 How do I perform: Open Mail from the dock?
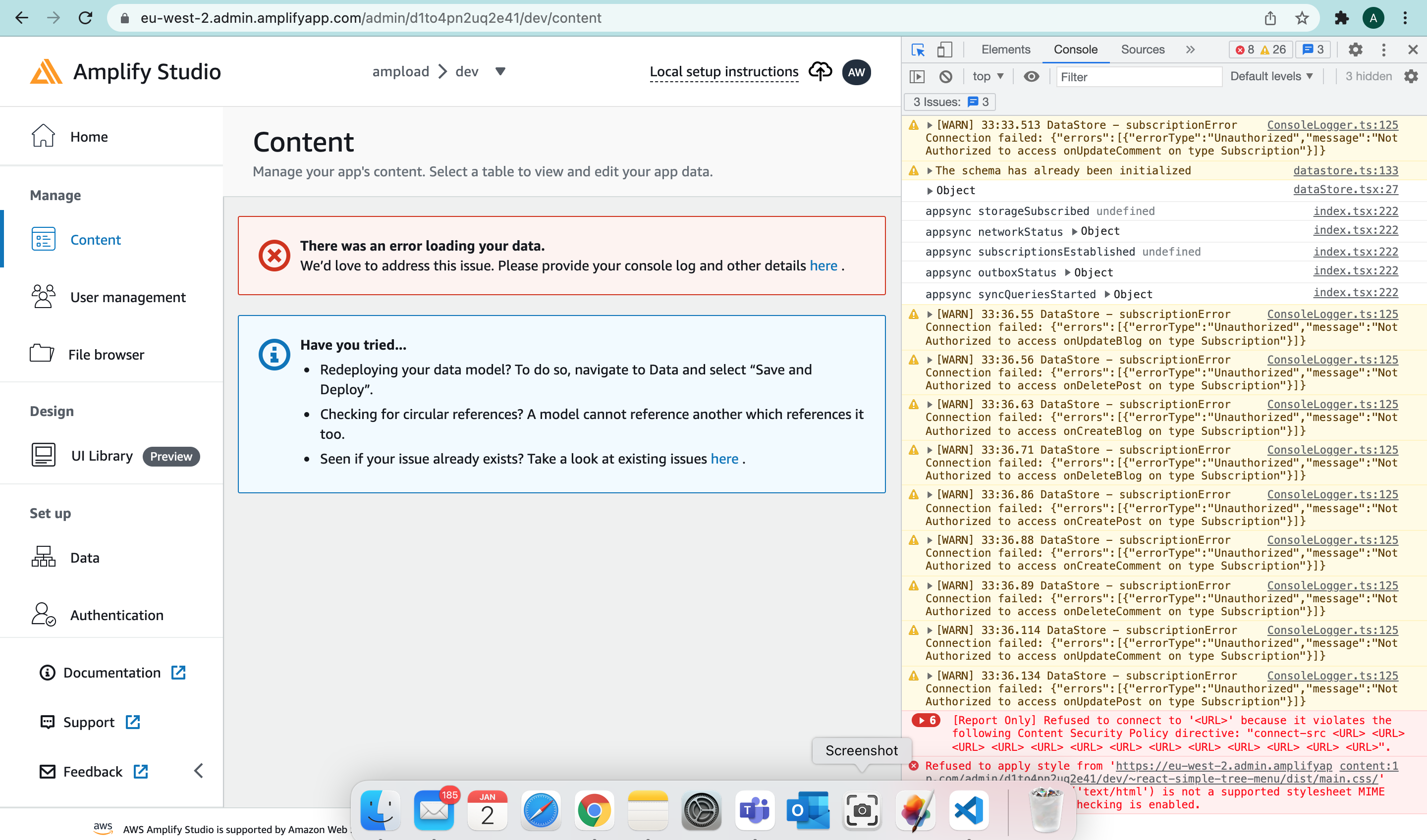tap(434, 810)
